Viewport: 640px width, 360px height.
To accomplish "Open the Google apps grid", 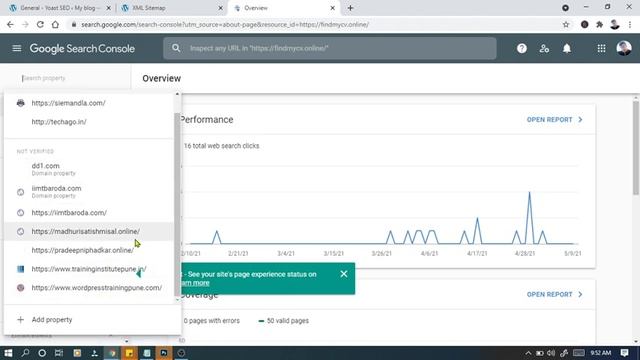I will coord(601,49).
